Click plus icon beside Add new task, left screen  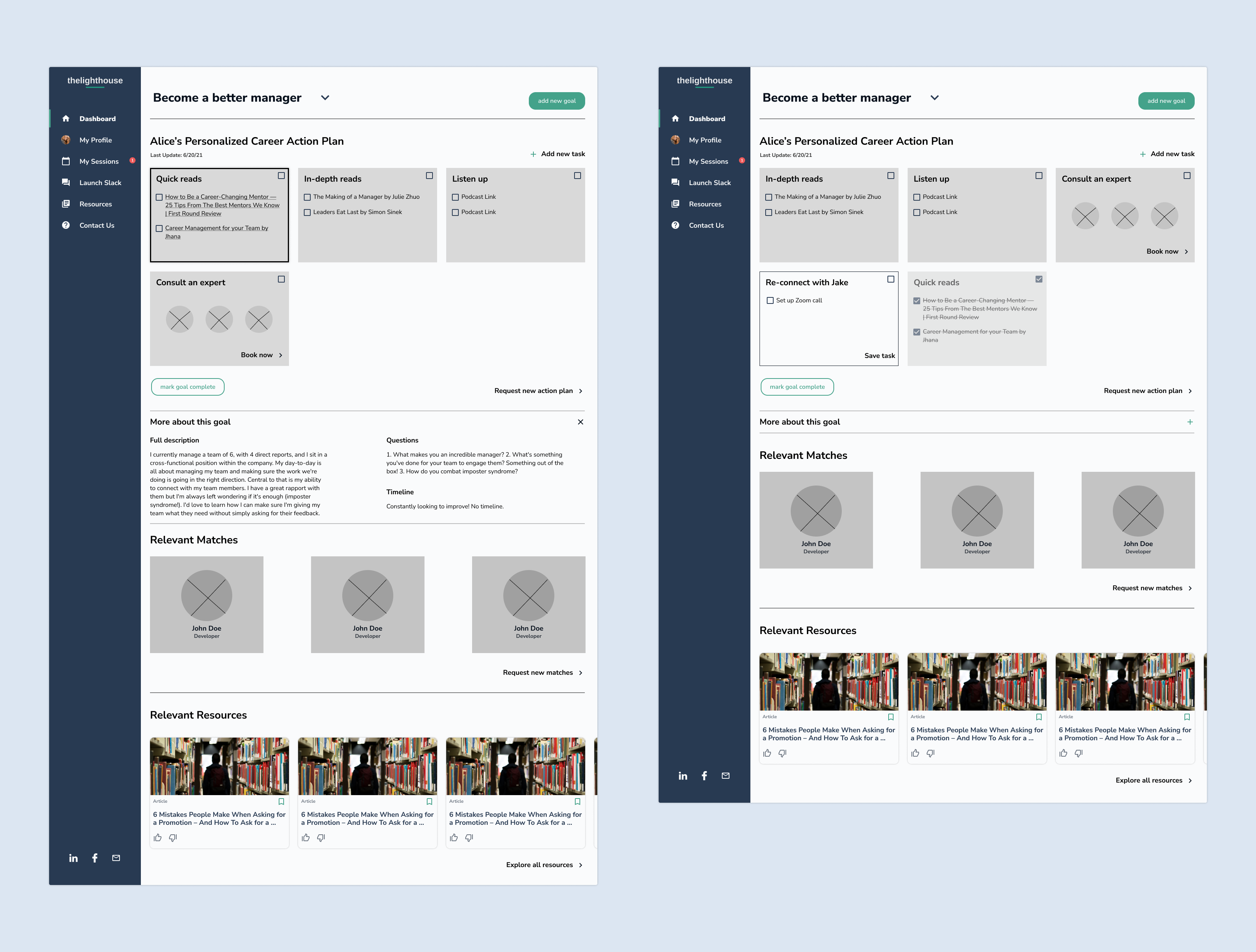pos(533,154)
